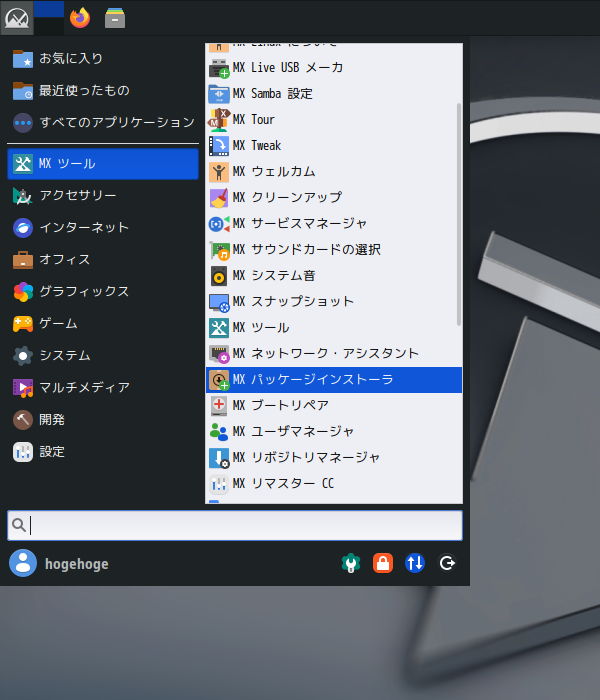
Task: Click the application list scrollbar
Action: point(459,214)
